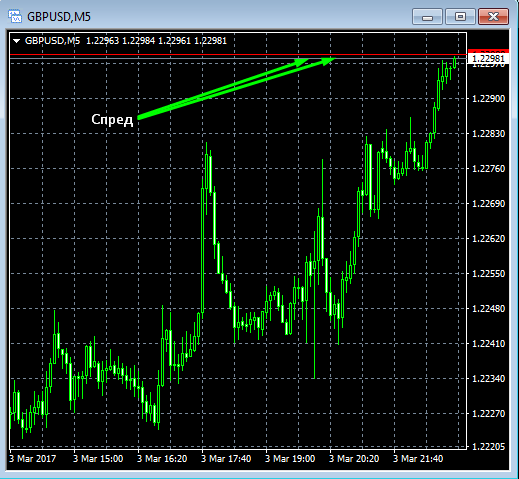Click the low price value 1.22961

(174, 41)
